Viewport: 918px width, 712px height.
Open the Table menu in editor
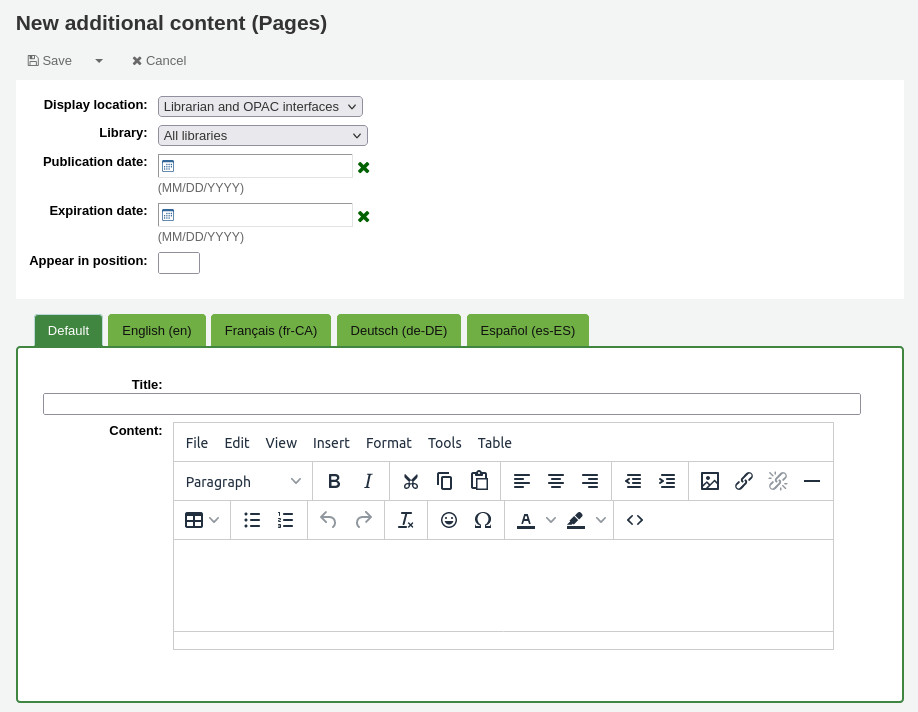click(495, 443)
